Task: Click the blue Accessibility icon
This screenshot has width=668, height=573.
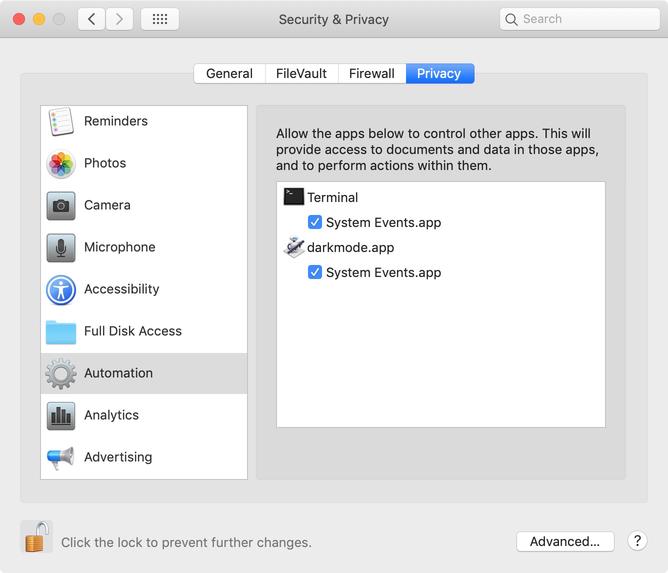Action: [61, 290]
